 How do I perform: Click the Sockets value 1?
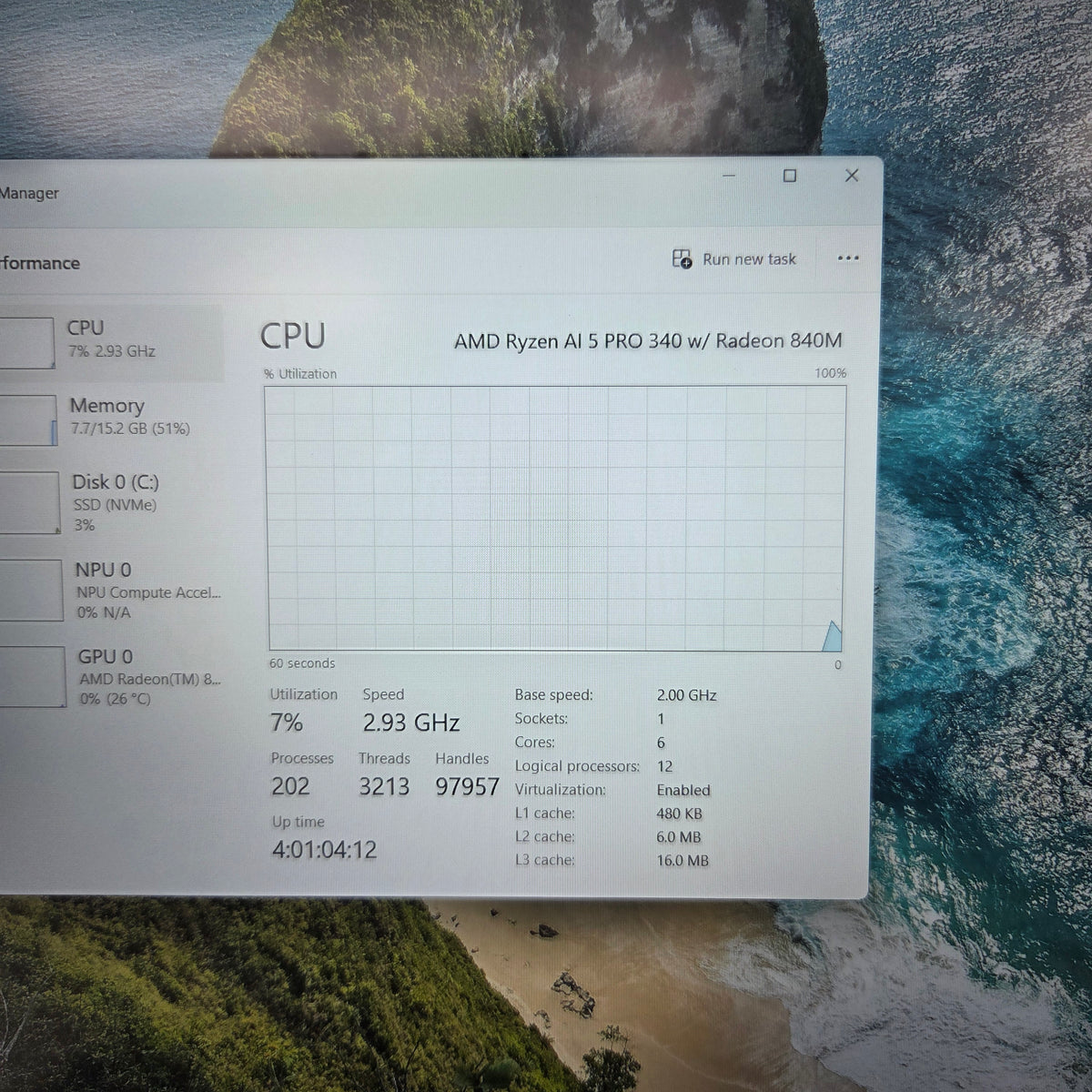point(661,719)
